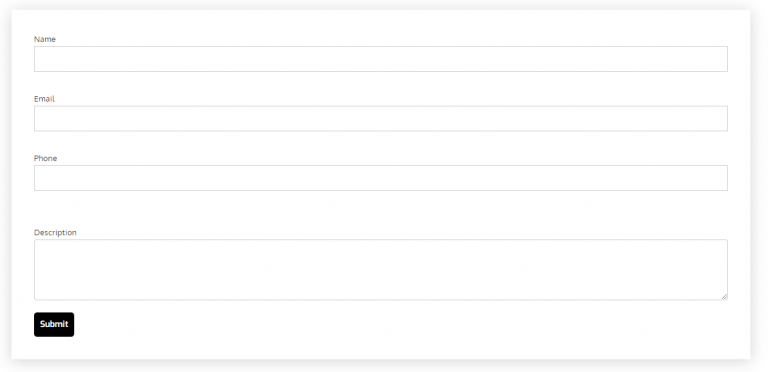Screen dimensions: 768x372
Task: Select the Phone input field
Action: [x=381, y=178]
